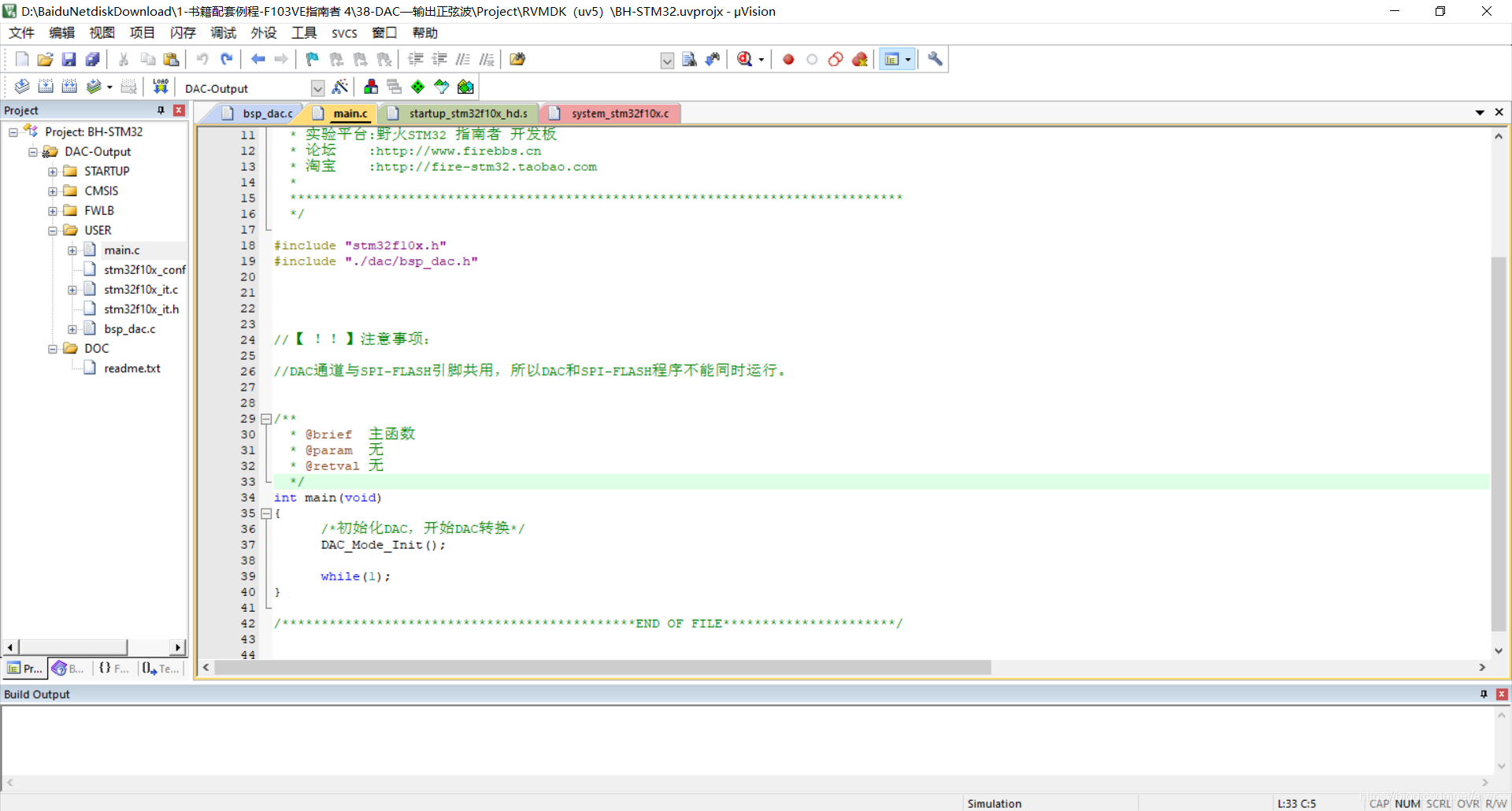Comment selection toolbar icon
The width and height of the screenshot is (1512, 811).
463,59
